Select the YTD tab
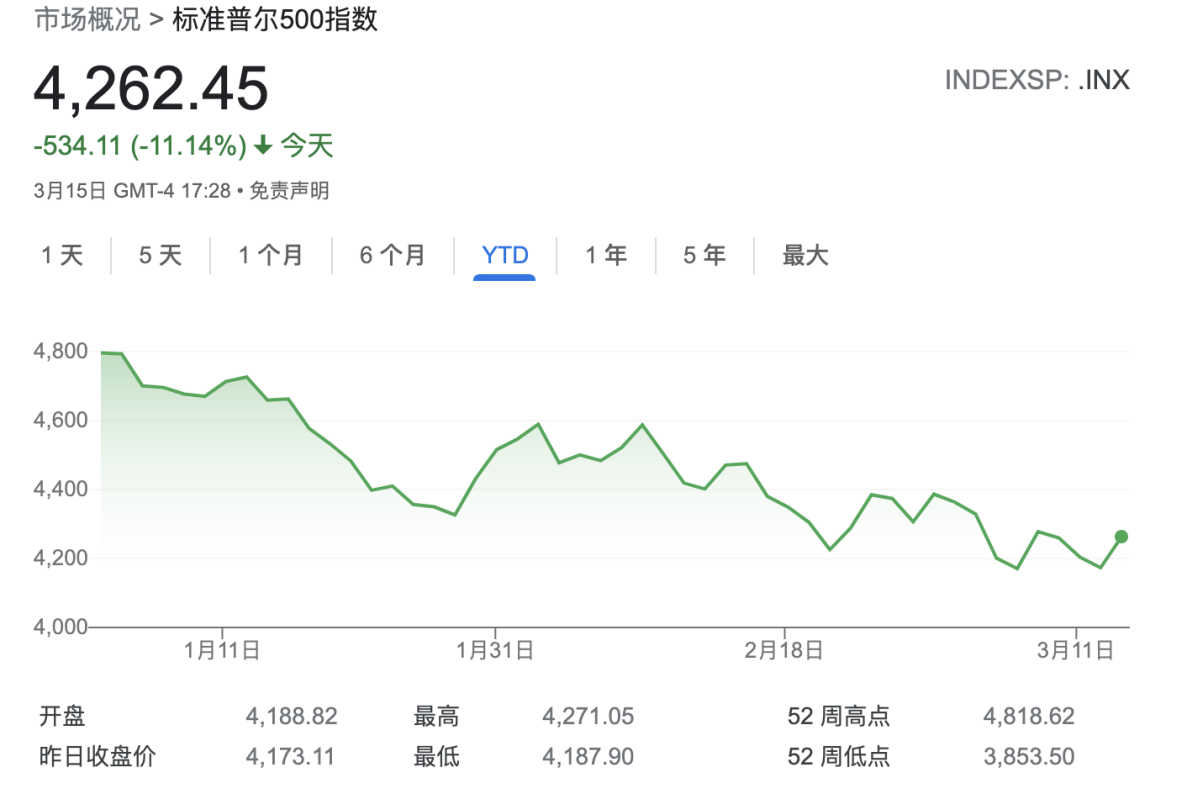Image resolution: width=1187 pixels, height=794 pixels. 505,256
